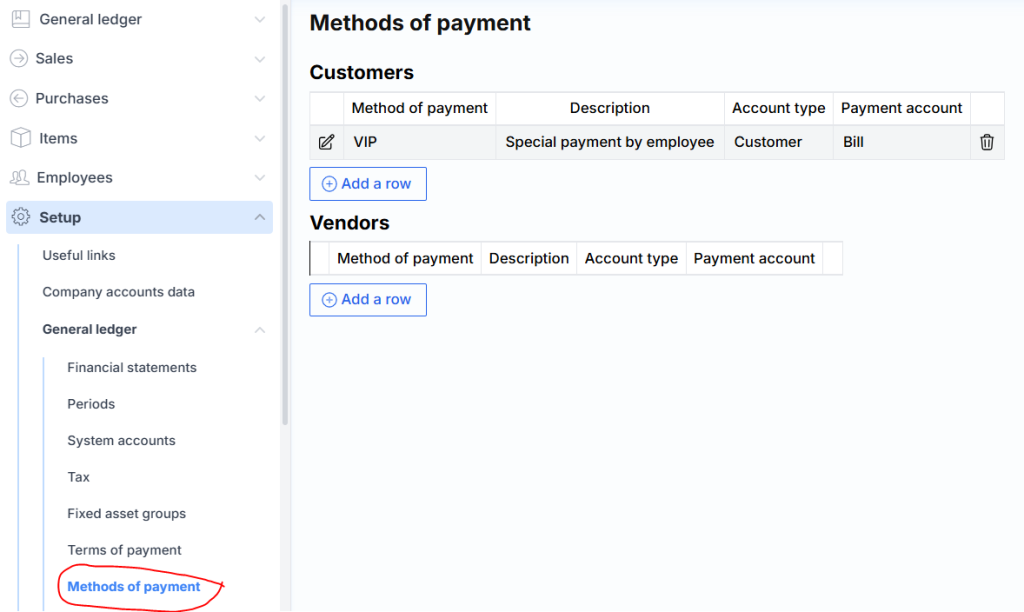
Task: Collapse the Setup section chevron
Action: click(260, 217)
